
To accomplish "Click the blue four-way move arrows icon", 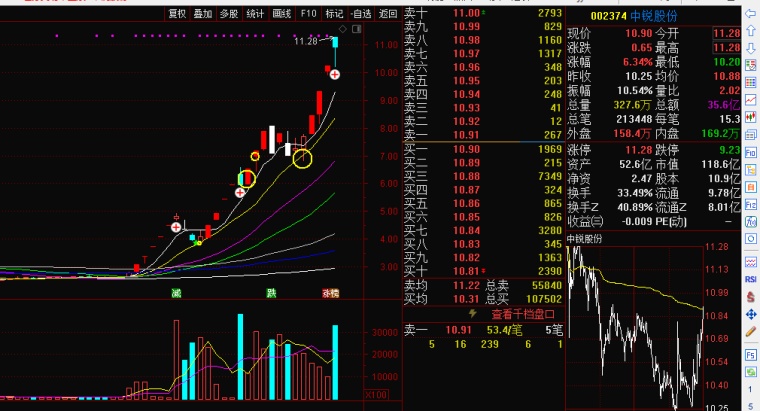I will point(750,315).
